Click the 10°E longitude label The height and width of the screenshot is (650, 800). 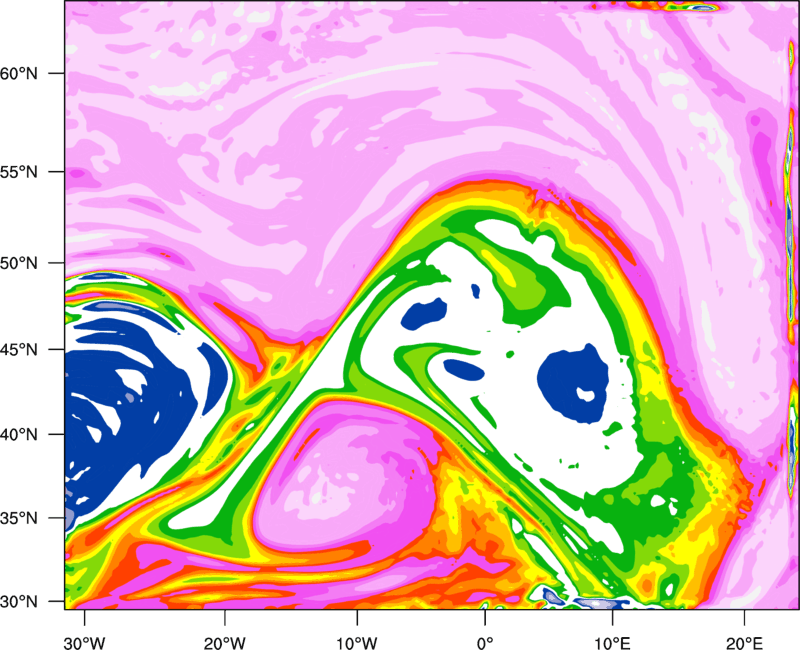point(612,643)
